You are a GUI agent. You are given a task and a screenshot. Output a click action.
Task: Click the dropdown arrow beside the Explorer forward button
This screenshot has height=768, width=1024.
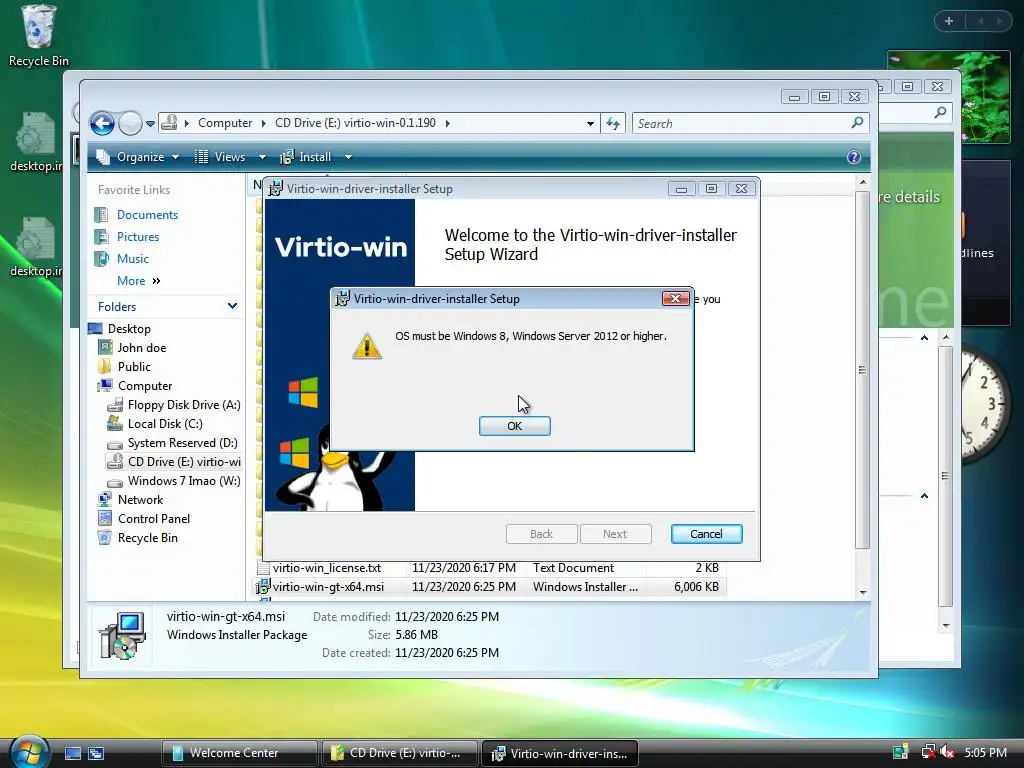(x=150, y=123)
